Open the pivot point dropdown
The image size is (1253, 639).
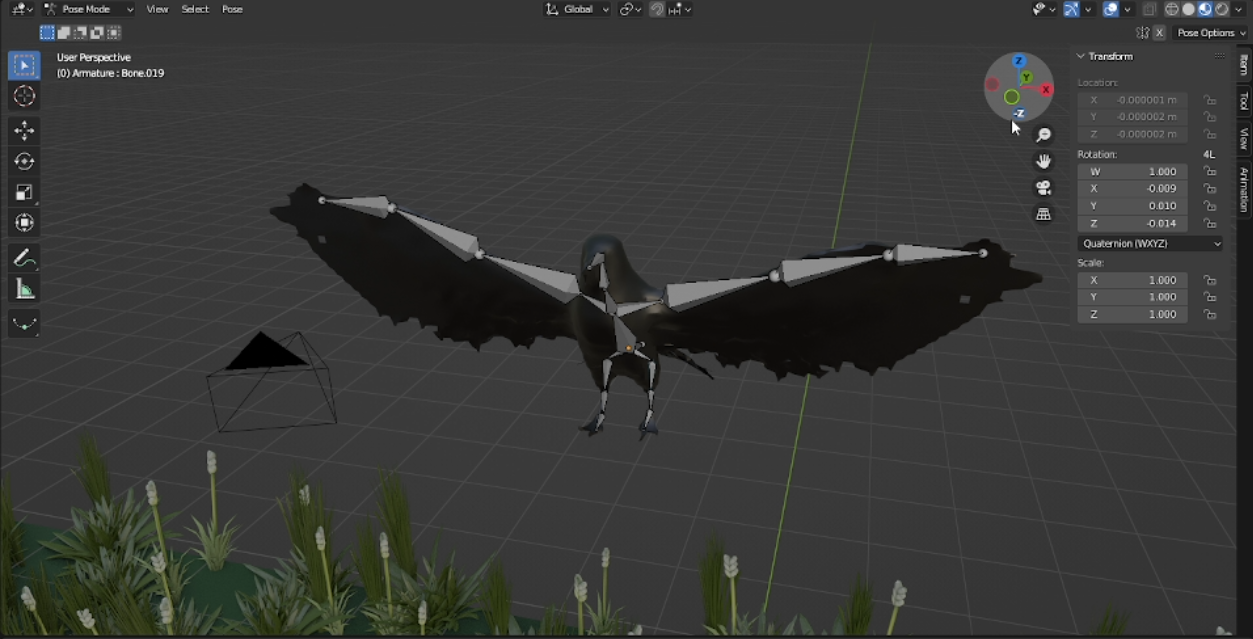(630, 9)
